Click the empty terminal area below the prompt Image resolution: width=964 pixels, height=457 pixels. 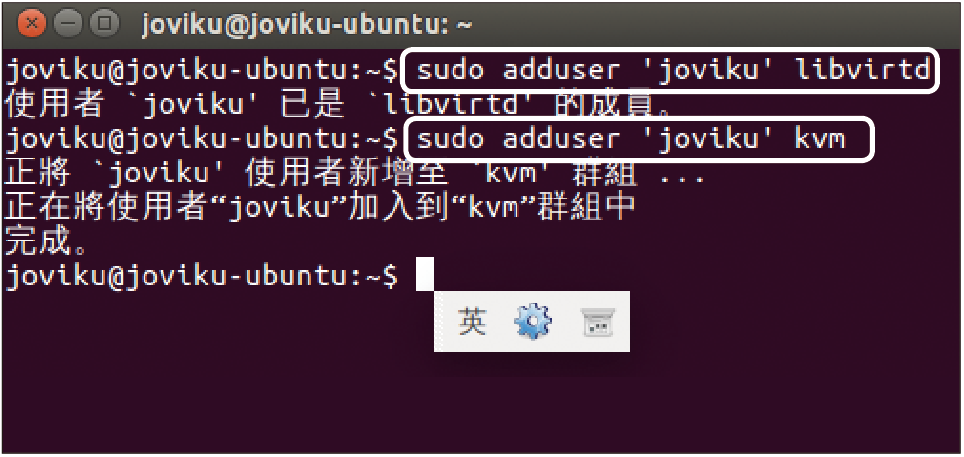pyautogui.click(x=482, y=403)
